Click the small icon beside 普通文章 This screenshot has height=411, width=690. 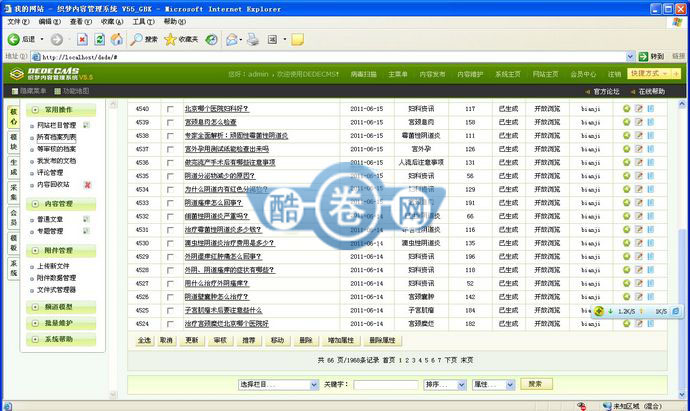[86, 219]
